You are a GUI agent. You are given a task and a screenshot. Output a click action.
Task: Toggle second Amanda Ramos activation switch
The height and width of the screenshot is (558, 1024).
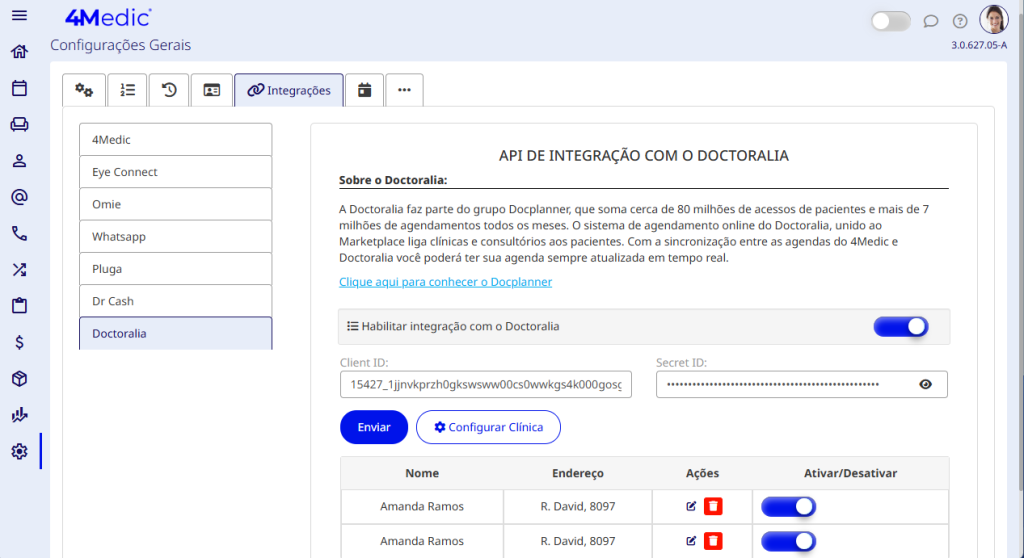click(x=788, y=541)
